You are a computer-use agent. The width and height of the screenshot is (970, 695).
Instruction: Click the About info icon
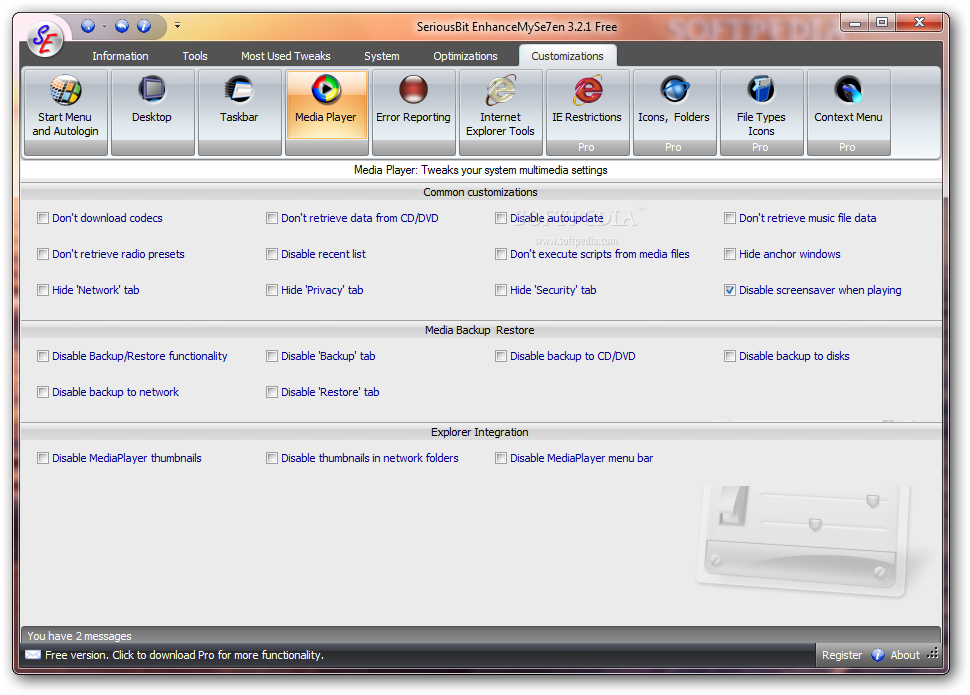click(x=878, y=655)
